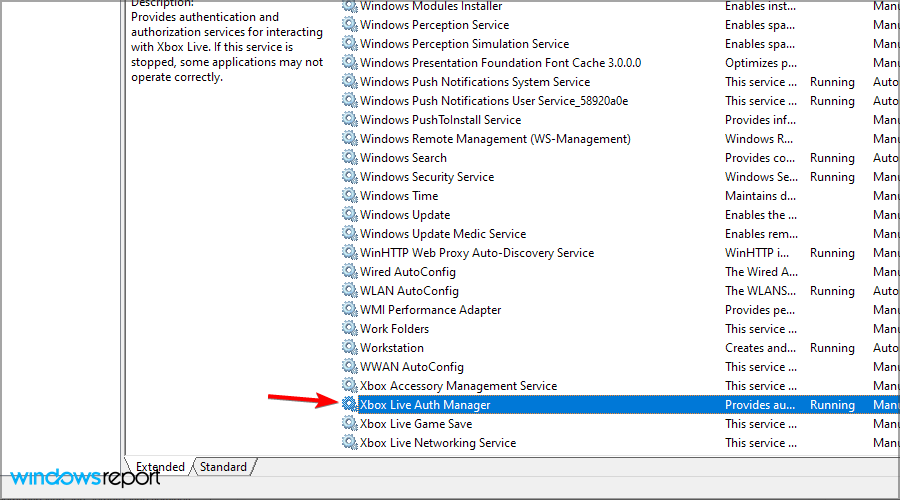The height and width of the screenshot is (500, 900).
Task: Click gear icon of WWAN AutoConfig
Action: pyautogui.click(x=350, y=365)
